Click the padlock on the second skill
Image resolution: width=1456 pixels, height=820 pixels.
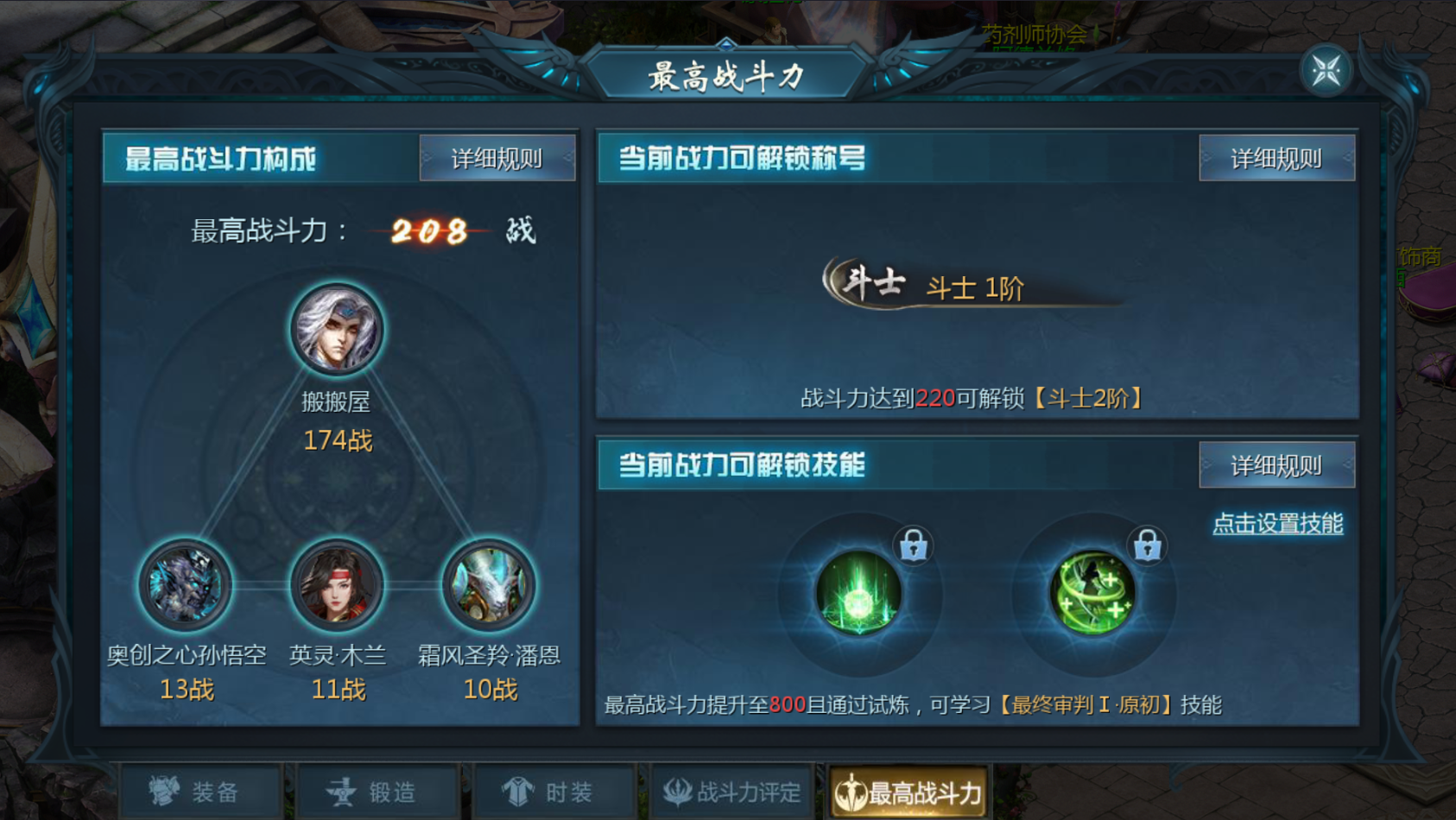point(1147,545)
